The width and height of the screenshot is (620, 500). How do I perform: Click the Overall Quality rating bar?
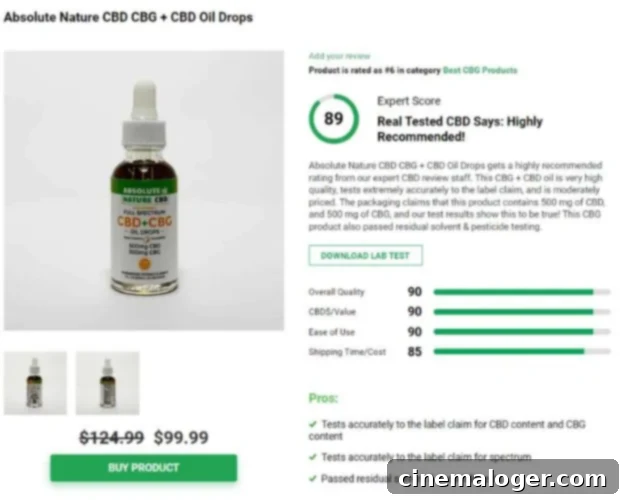(x=522, y=292)
